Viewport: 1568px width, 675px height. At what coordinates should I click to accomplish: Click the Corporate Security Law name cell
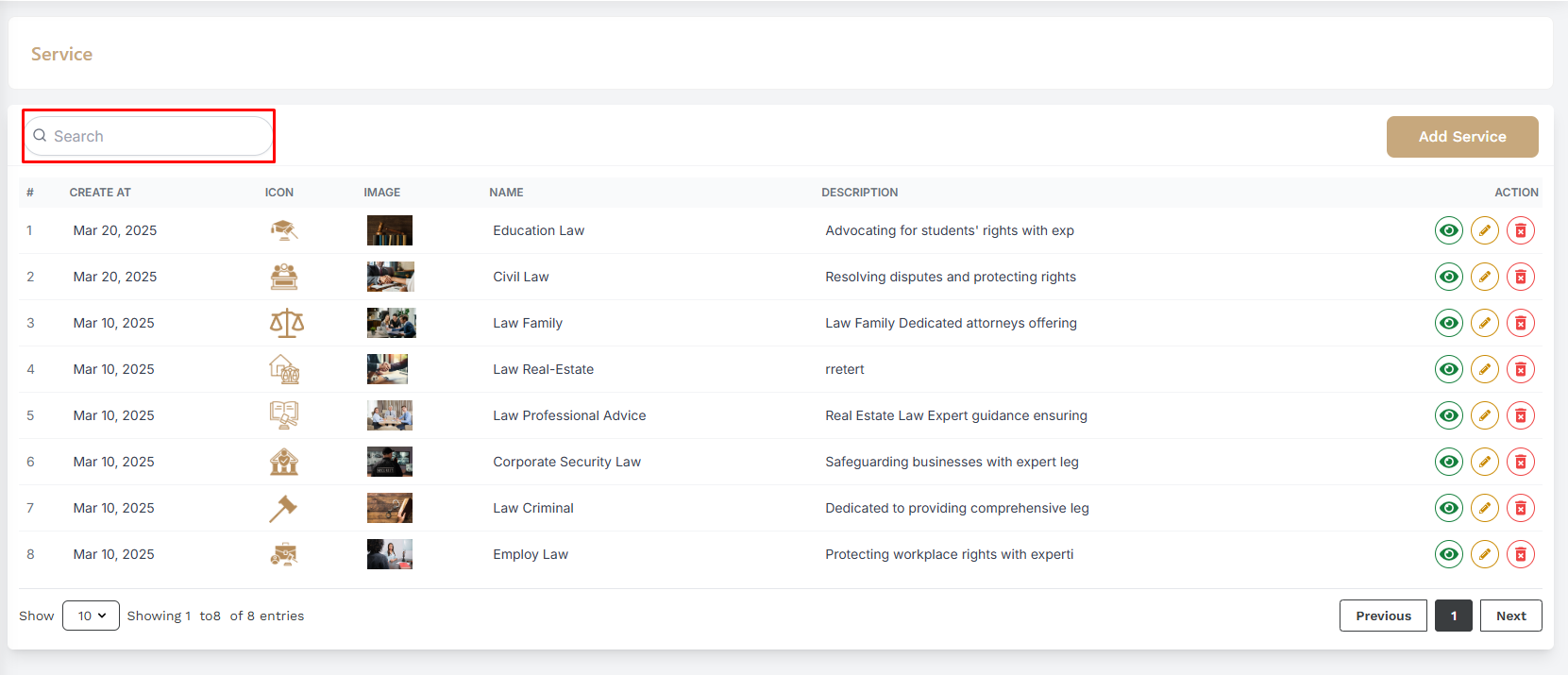(566, 462)
